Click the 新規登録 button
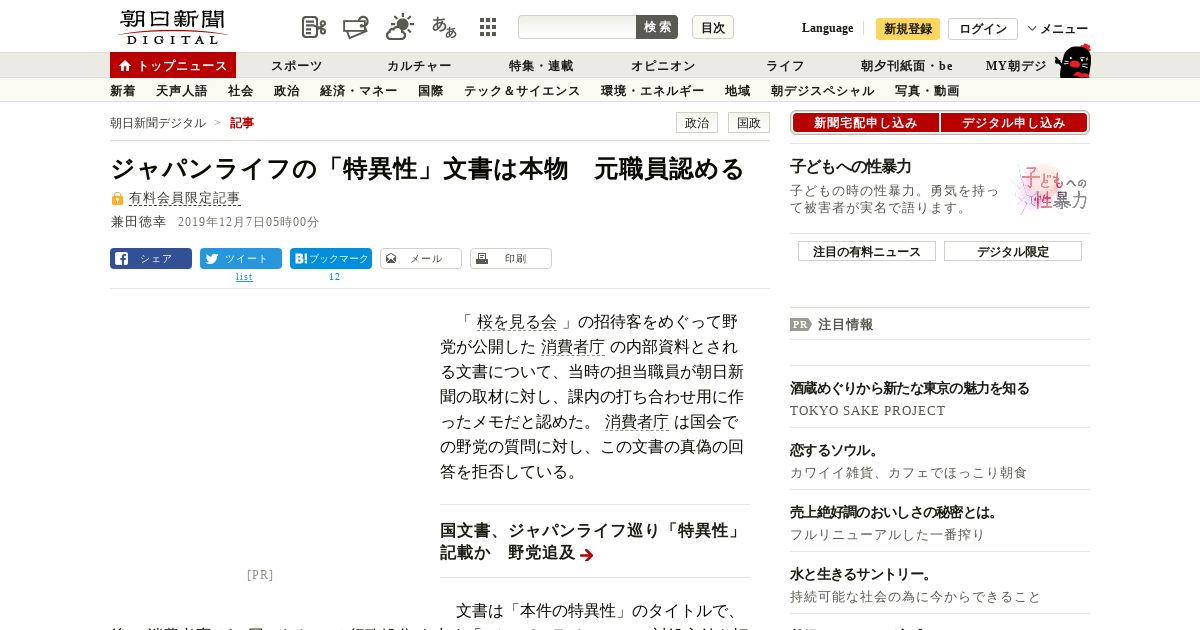 click(x=908, y=29)
